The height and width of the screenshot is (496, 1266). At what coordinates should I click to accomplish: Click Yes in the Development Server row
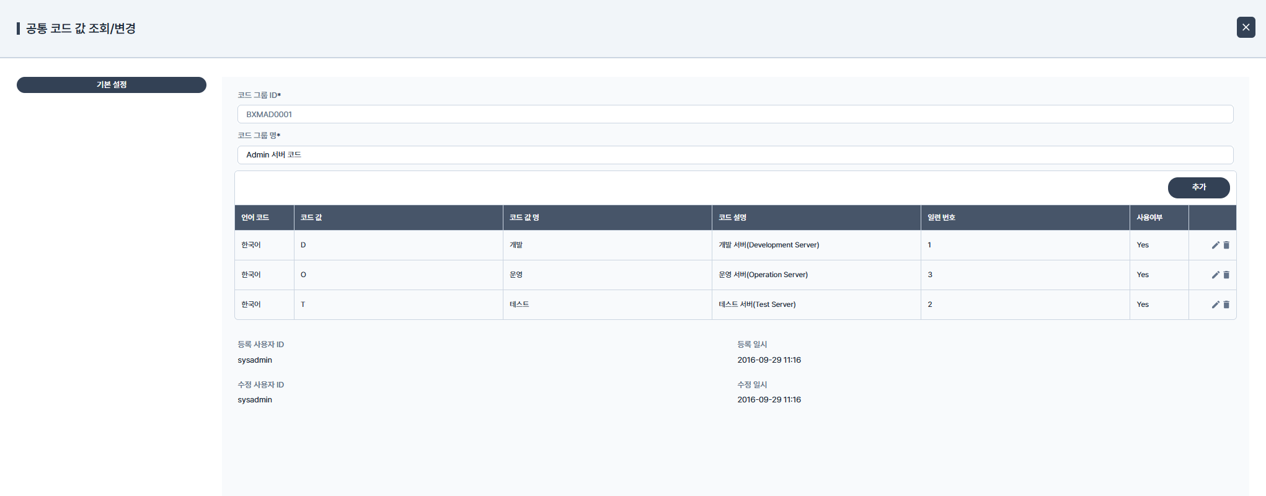(x=1142, y=245)
